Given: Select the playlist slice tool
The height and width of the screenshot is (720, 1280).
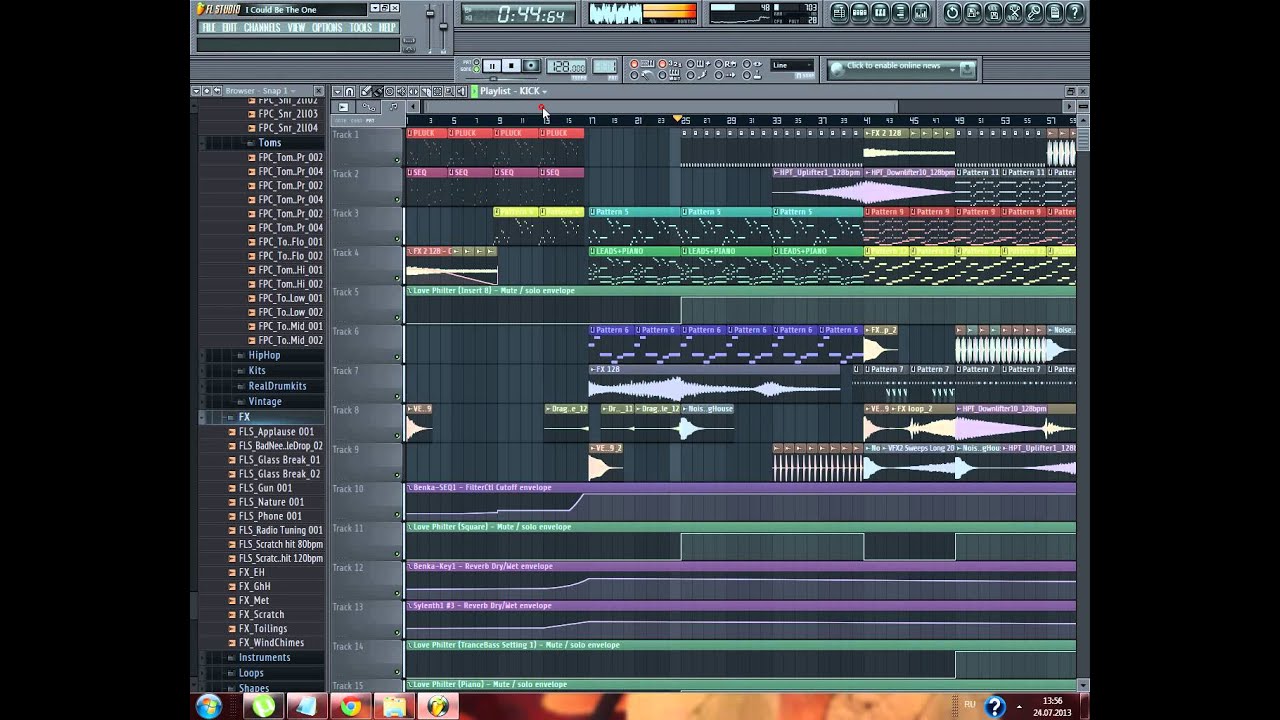Looking at the screenshot, I should [426, 91].
